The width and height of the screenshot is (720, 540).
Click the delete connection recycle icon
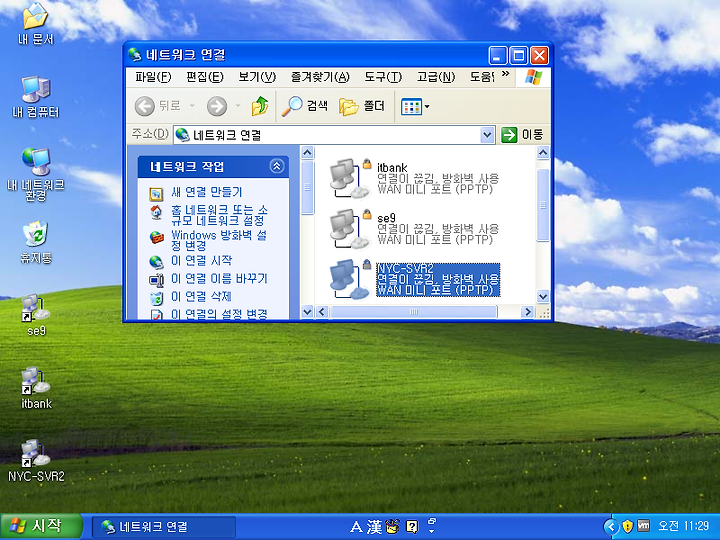(156, 298)
